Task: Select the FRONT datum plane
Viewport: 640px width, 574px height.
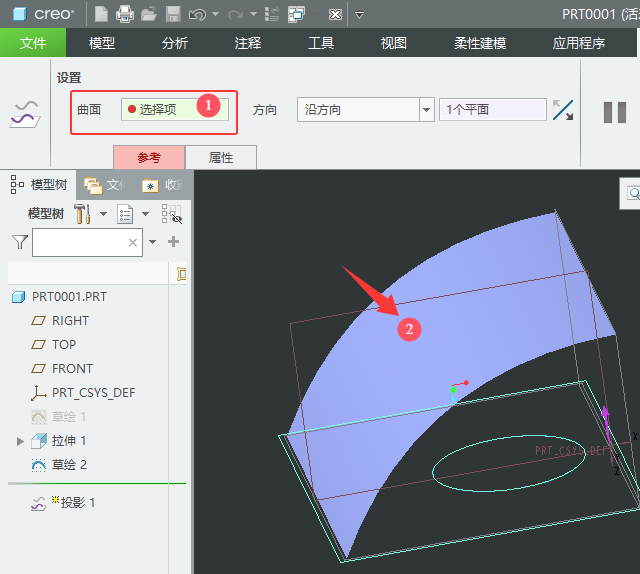Action: pos(62,369)
